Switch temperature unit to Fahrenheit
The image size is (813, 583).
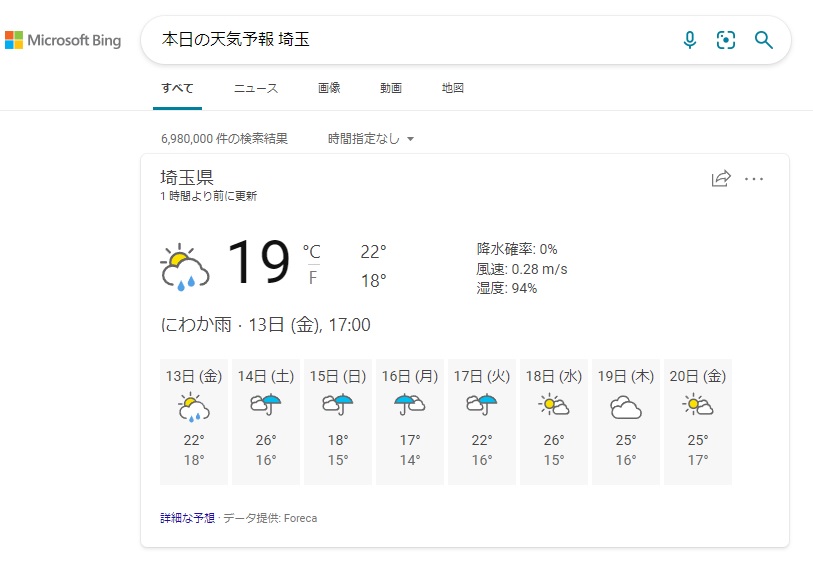coord(313,278)
